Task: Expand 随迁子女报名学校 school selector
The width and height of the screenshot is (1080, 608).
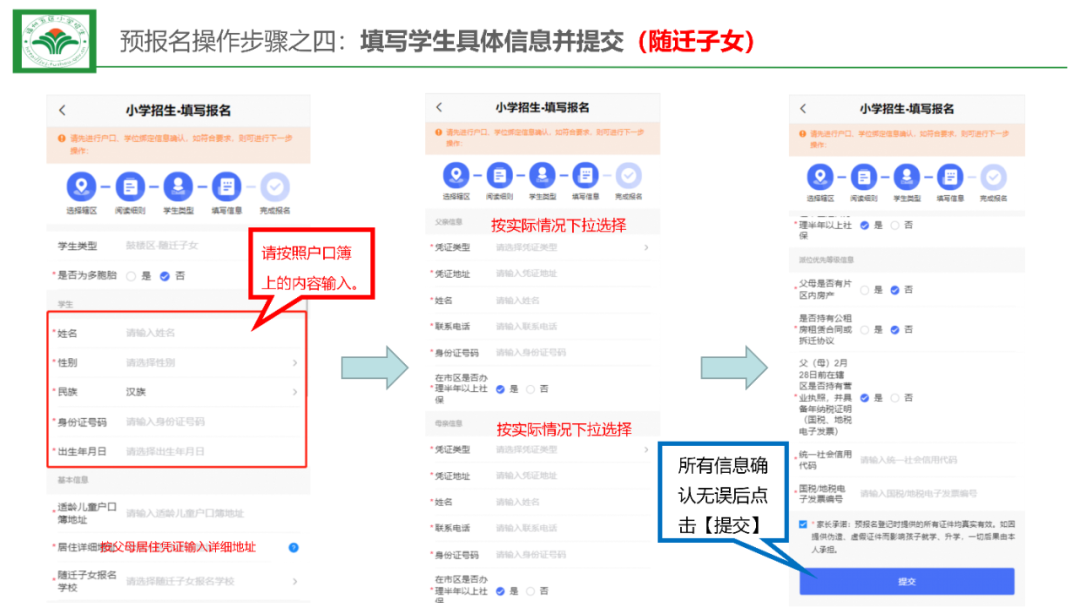Action: 210,581
